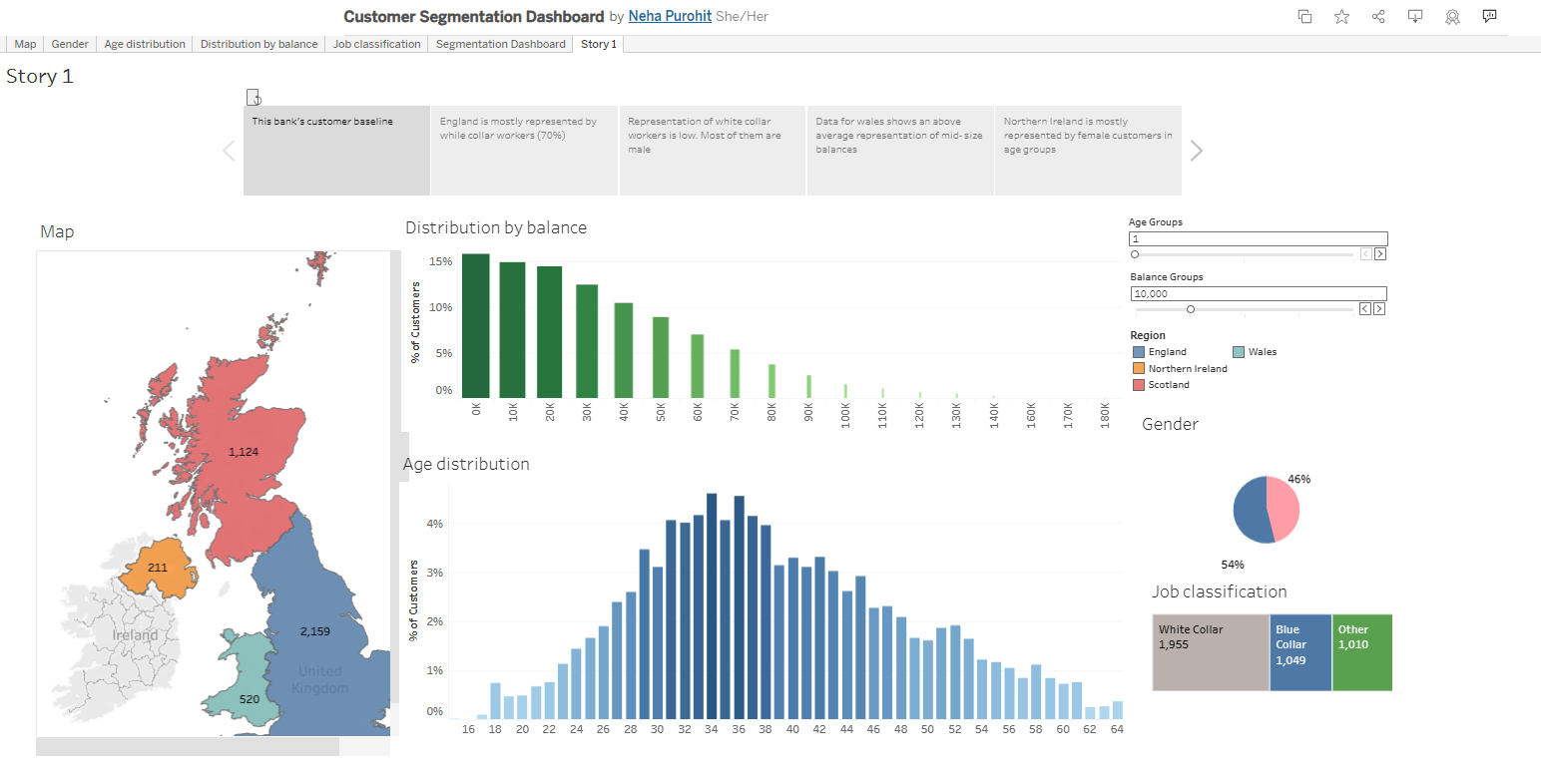This screenshot has width=1541, height=784.
Task: Click the age 34 bar in Age distribution
Action: [712, 606]
